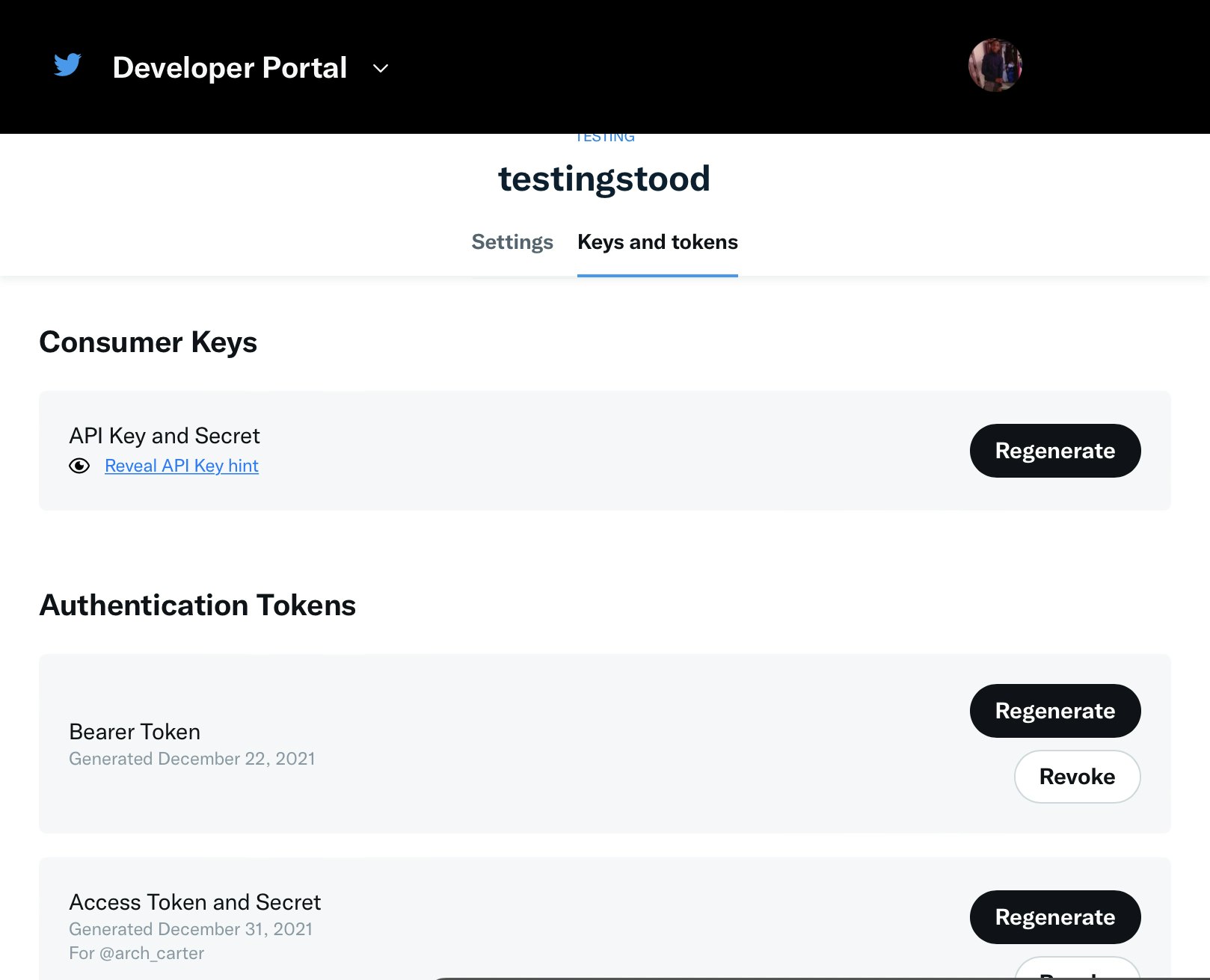Expand the Developer Portal chevron dropdown
This screenshot has width=1210, height=980.
coord(381,69)
